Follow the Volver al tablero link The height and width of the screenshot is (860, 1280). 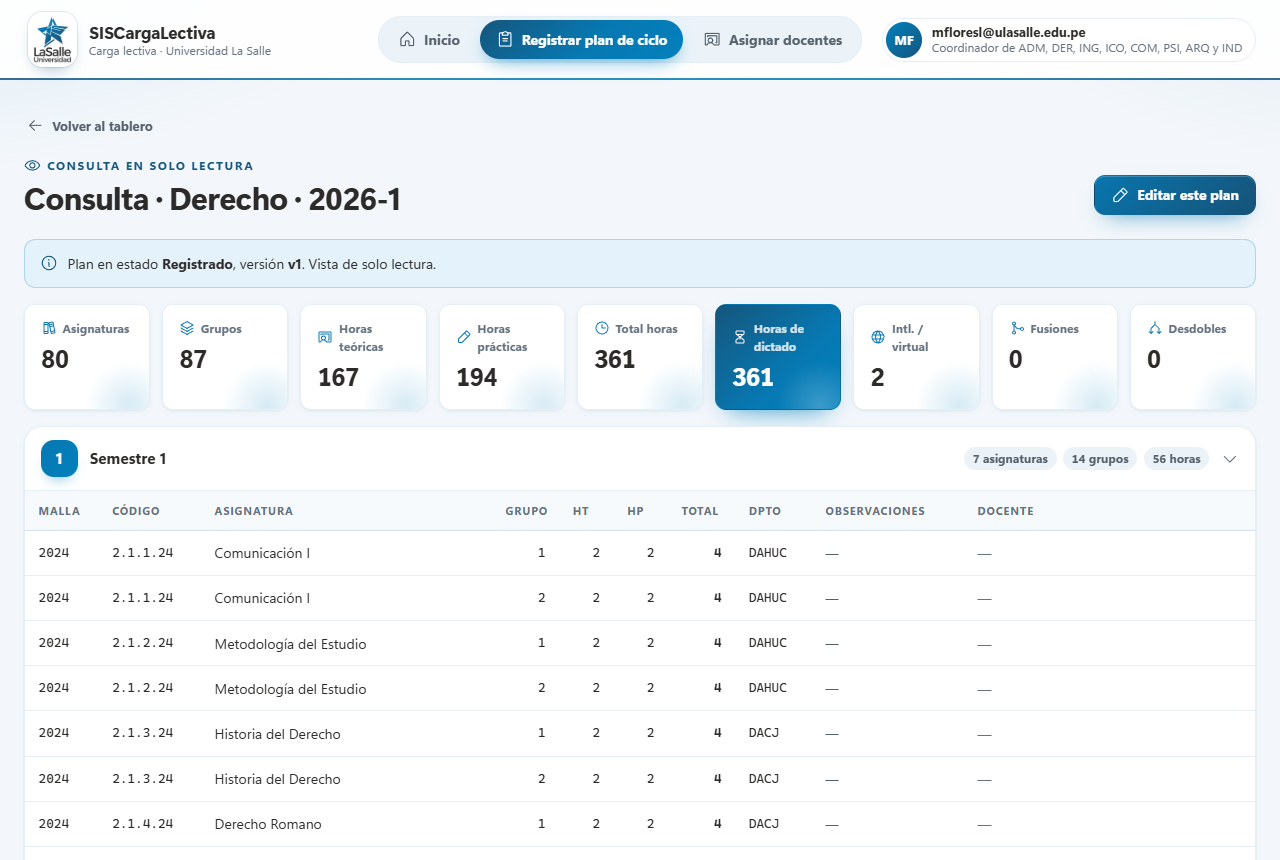point(90,126)
